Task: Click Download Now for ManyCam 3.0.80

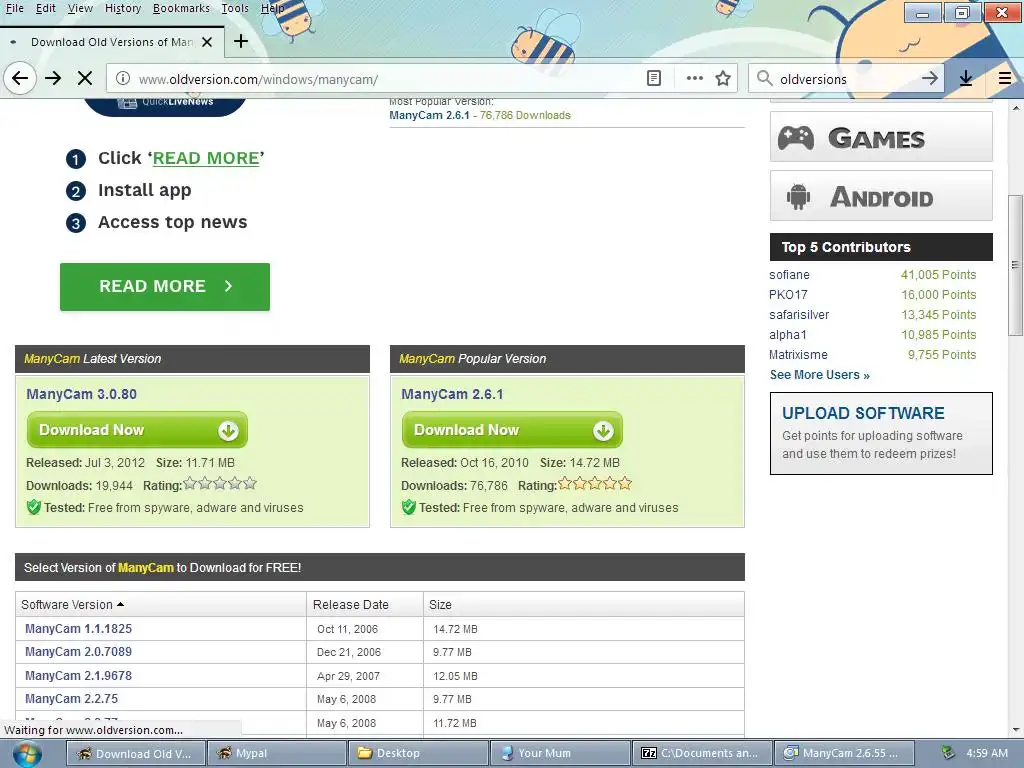Action: pyautogui.click(x=137, y=430)
